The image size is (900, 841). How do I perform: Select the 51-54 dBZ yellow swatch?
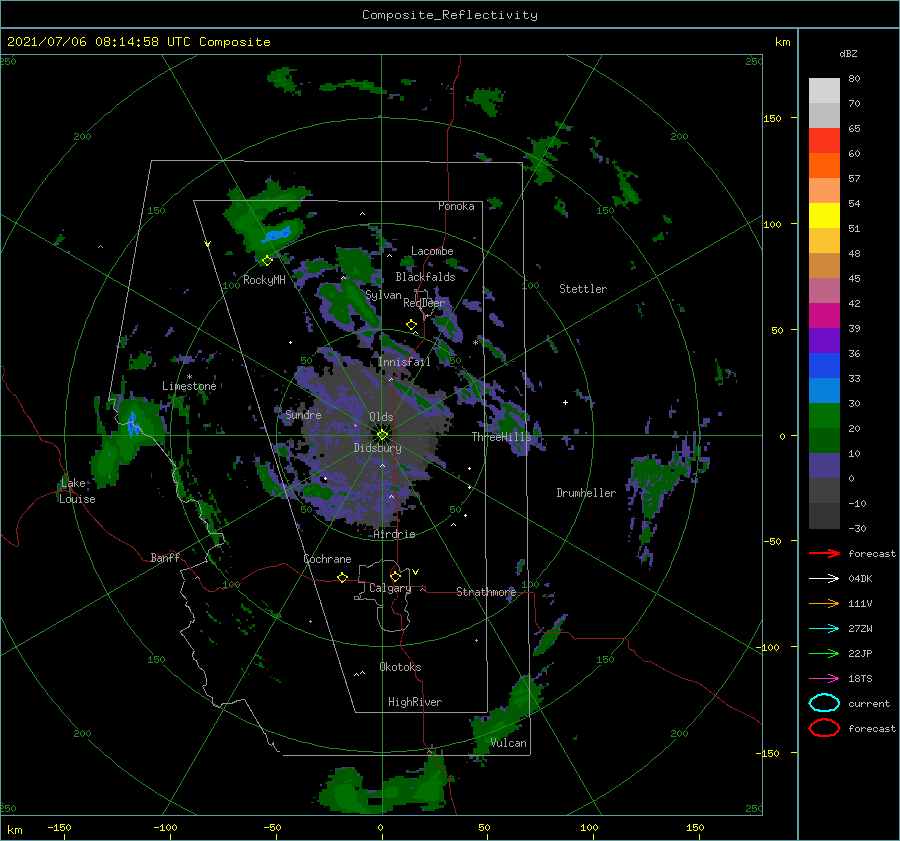click(824, 216)
